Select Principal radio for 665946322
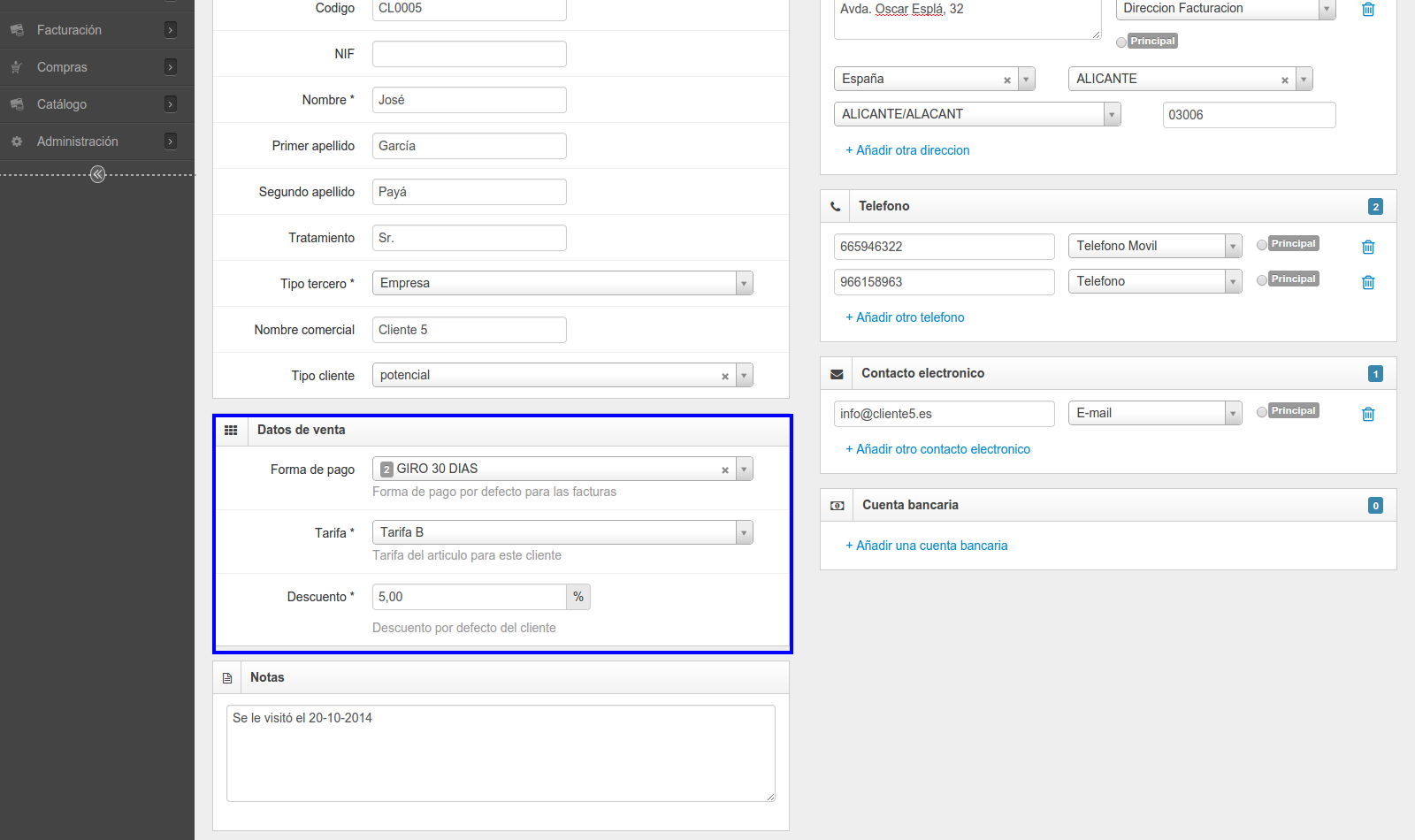The height and width of the screenshot is (840, 1415). (1262, 245)
